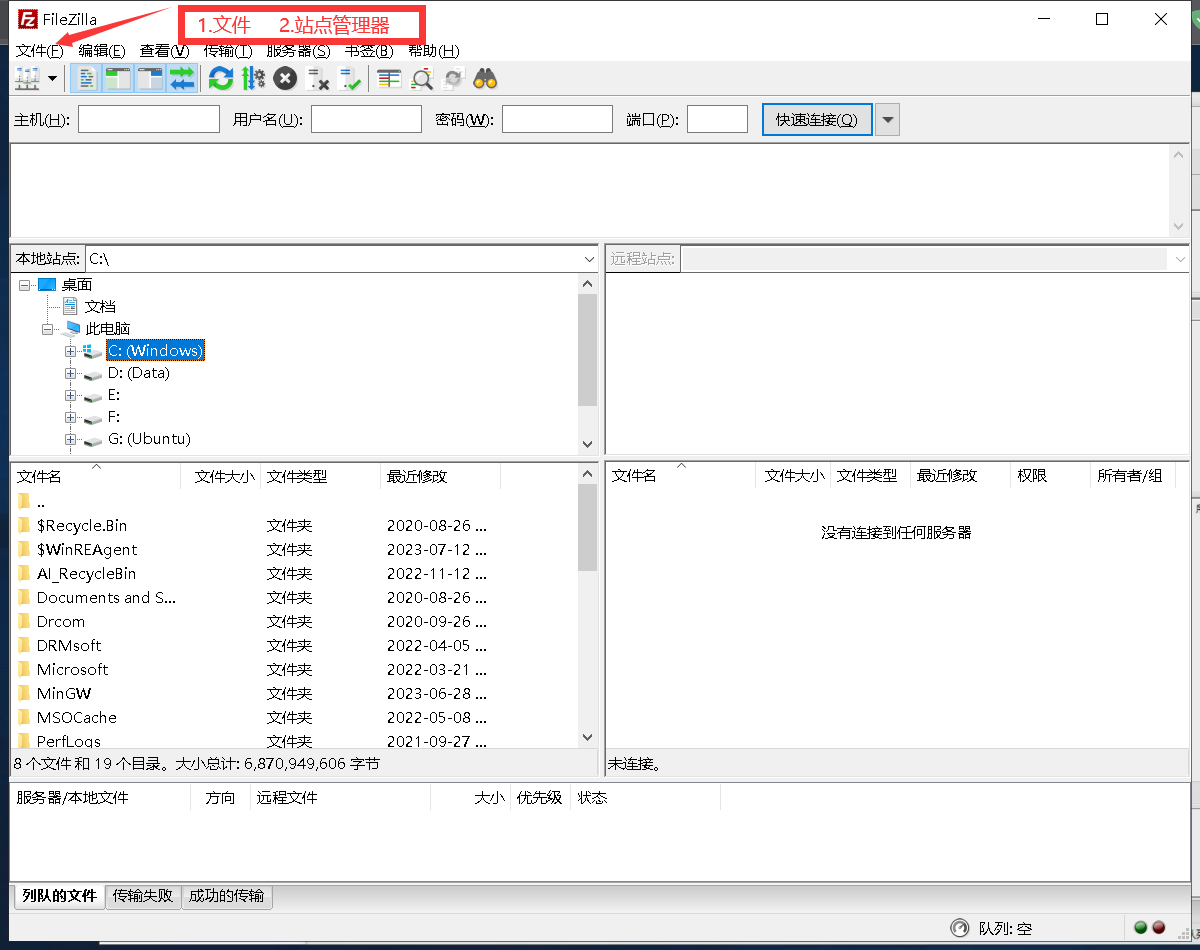
Task: Toggle the message log display
Action: click(87, 78)
